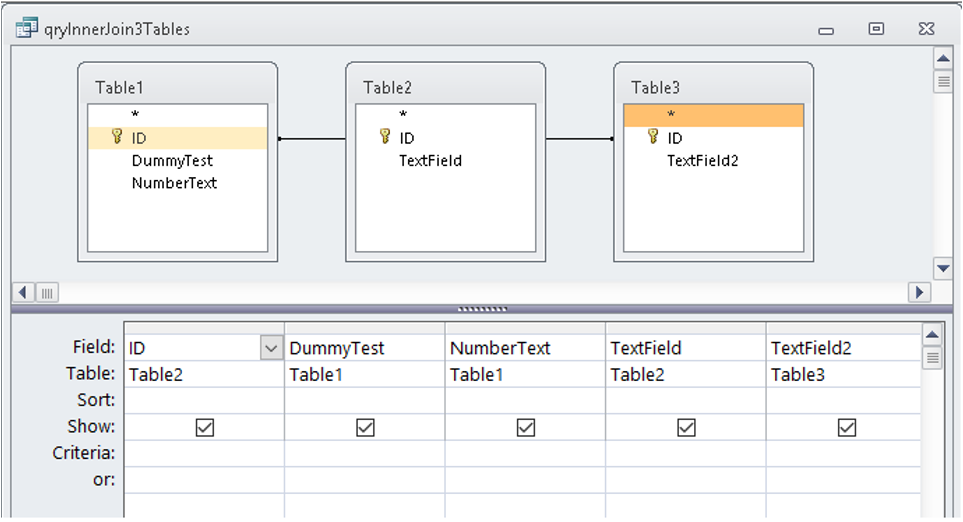Click the or cell for DummyTest column

point(365,480)
